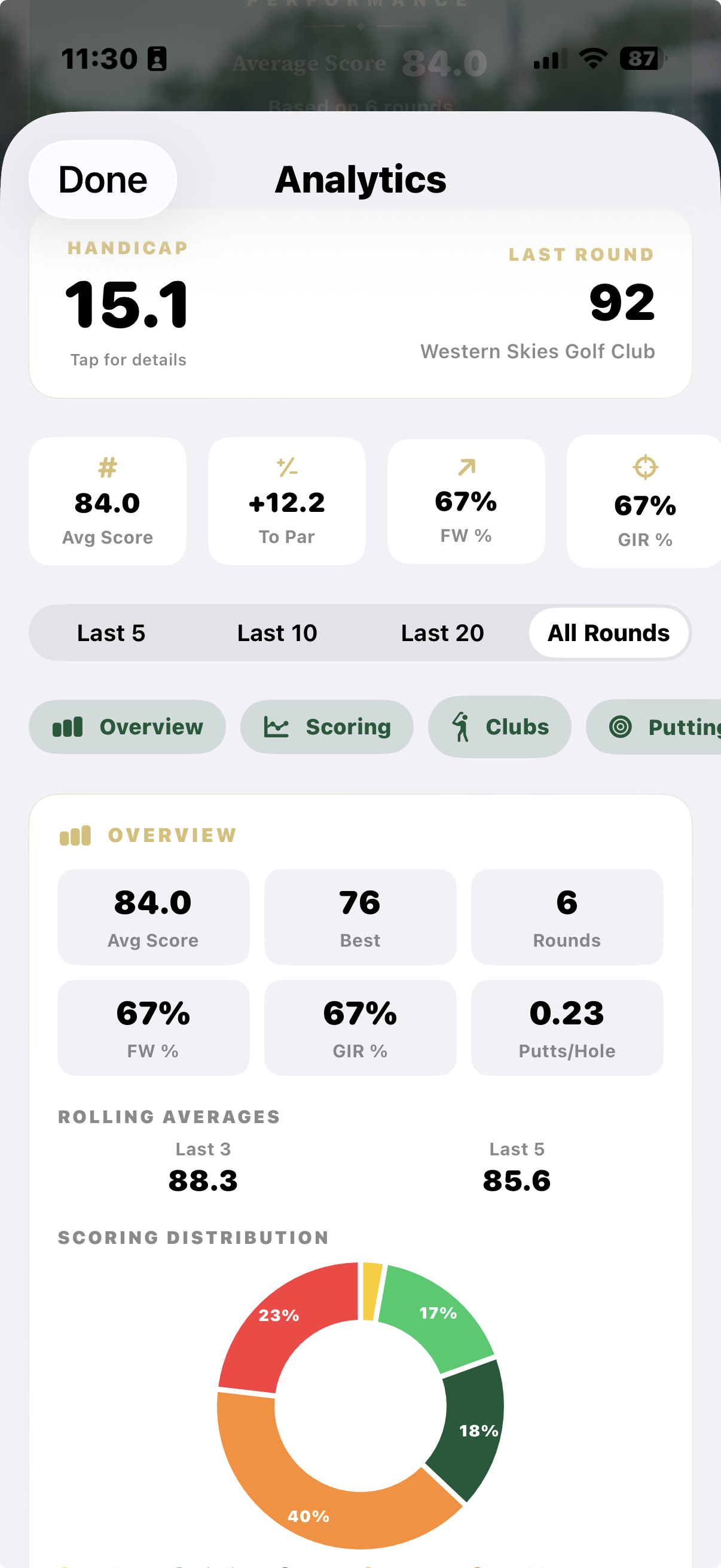Image resolution: width=721 pixels, height=1568 pixels.
Task: Switch to Last 10 rounds view
Action: (x=277, y=633)
